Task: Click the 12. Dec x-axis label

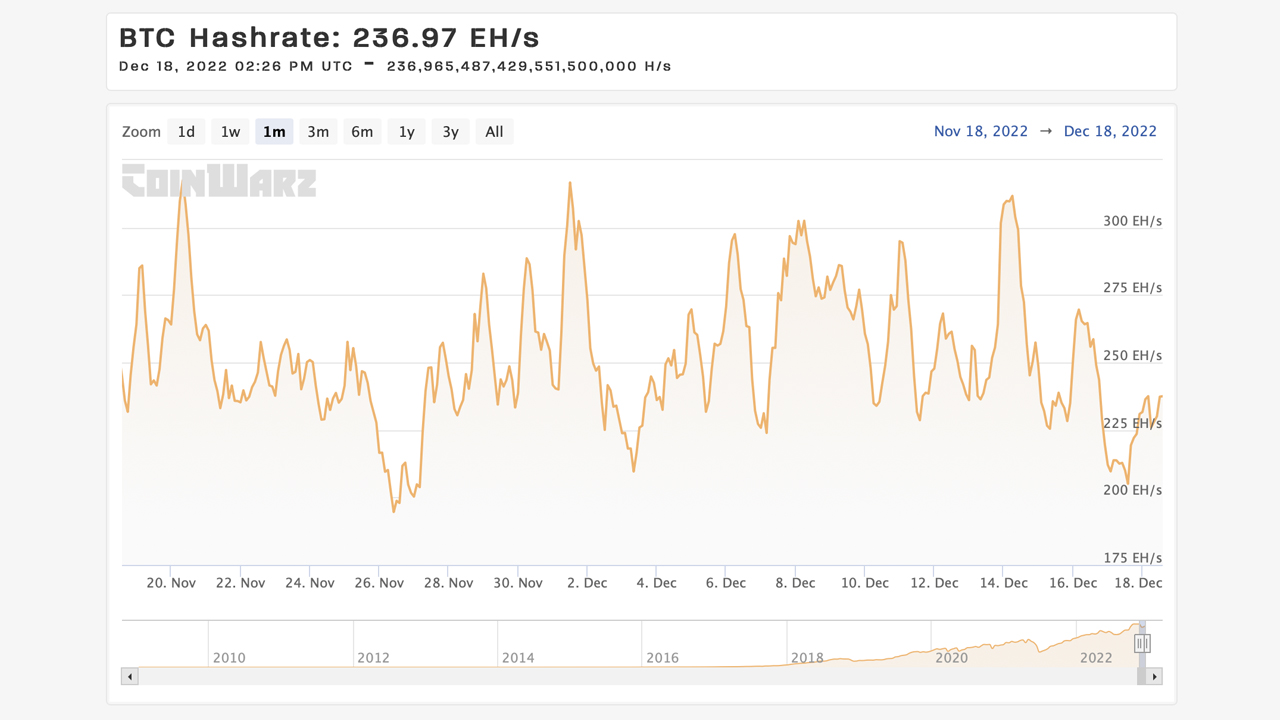Action: [934, 583]
